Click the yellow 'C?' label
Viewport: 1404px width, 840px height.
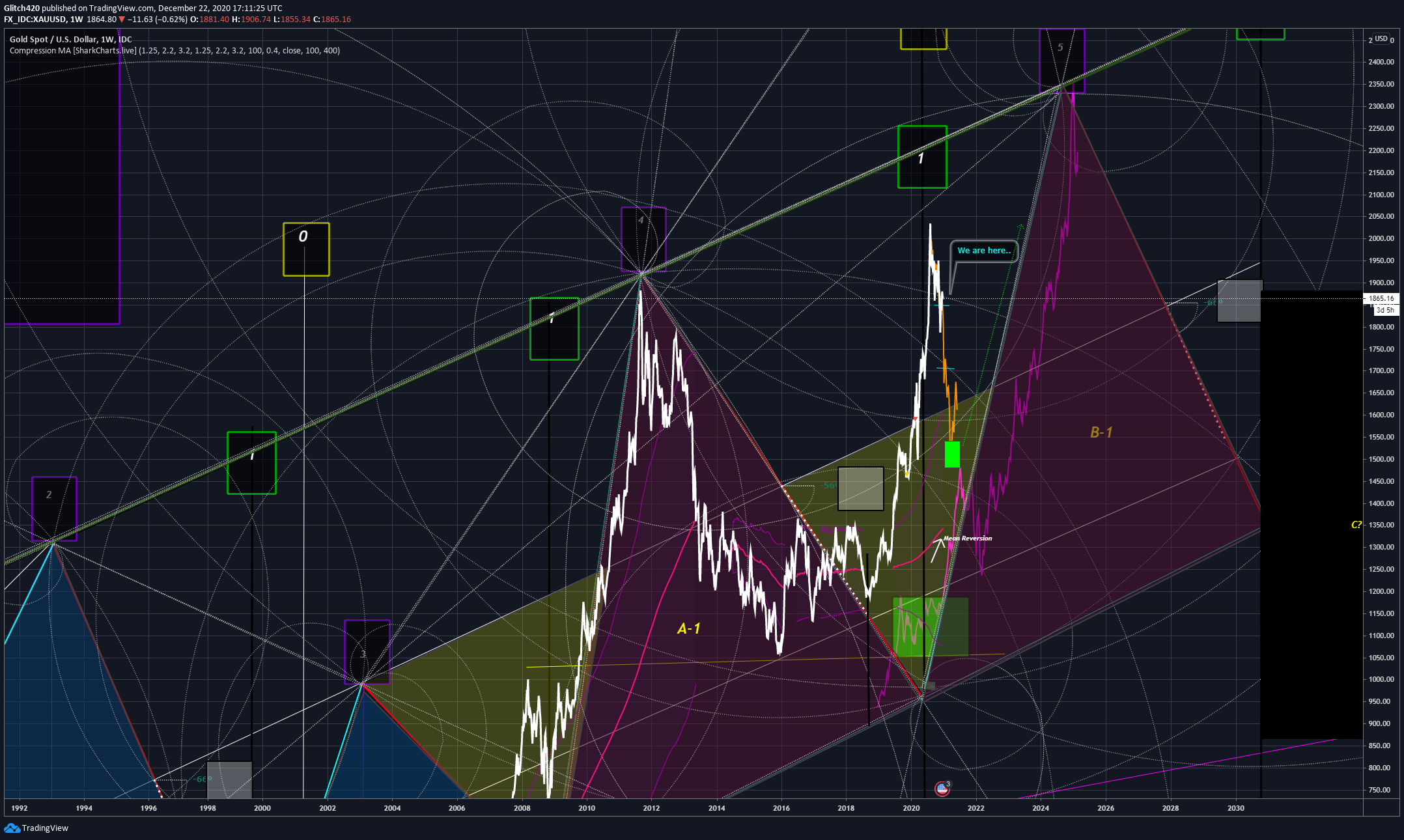[1356, 525]
